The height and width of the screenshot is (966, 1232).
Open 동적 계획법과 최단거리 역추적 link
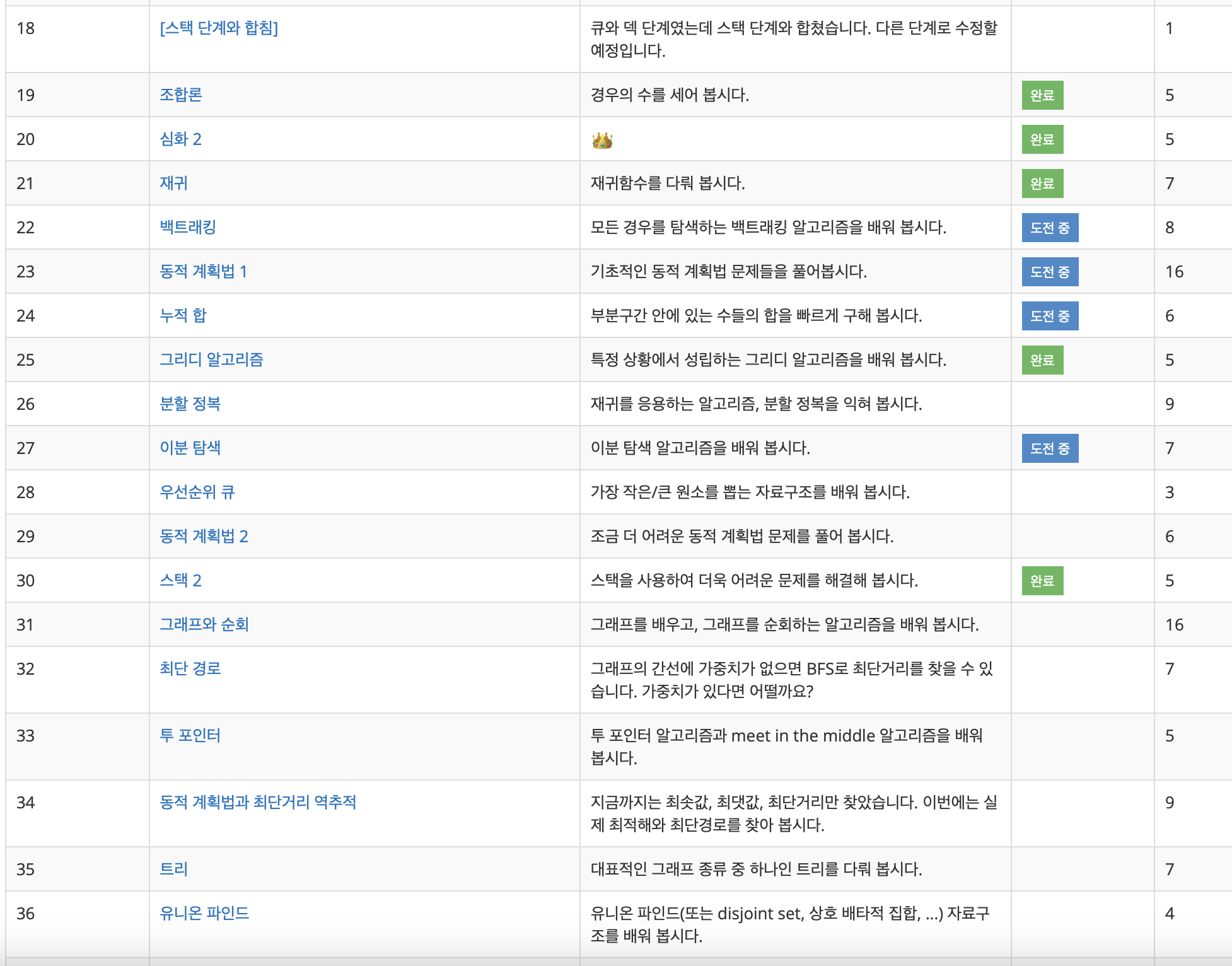[x=258, y=802]
